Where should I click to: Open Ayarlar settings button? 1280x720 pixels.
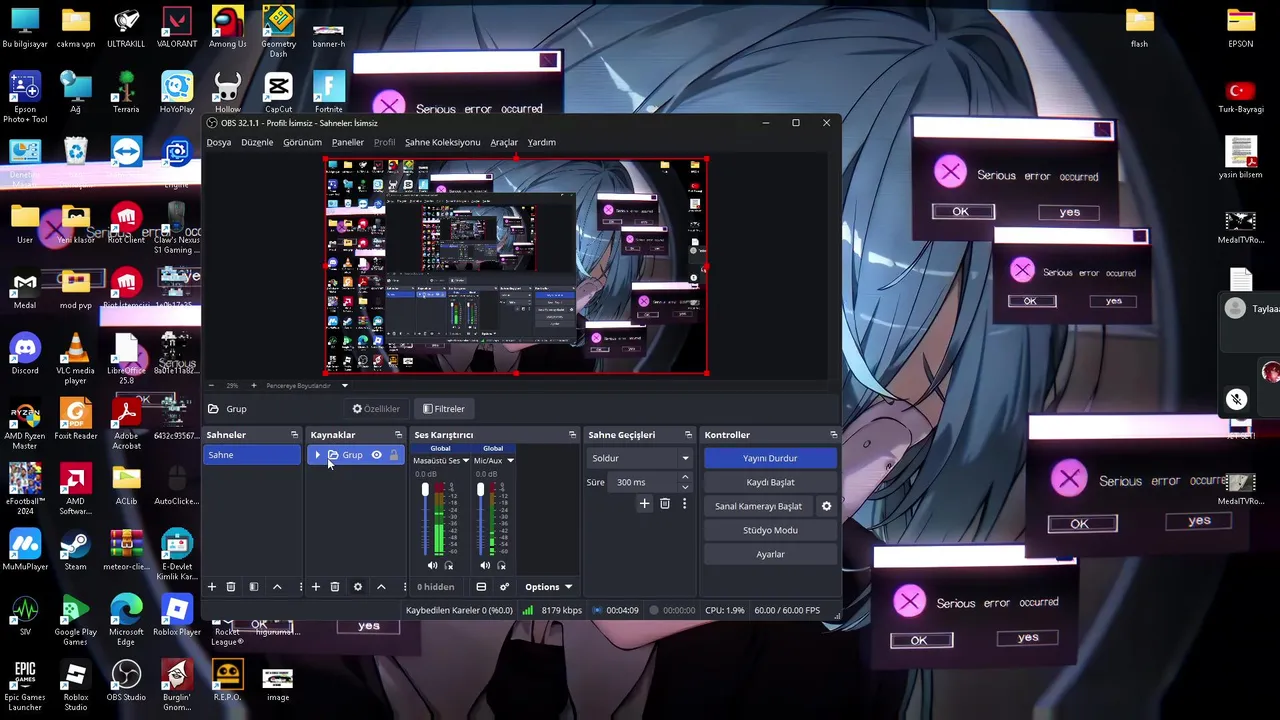pyautogui.click(x=770, y=554)
